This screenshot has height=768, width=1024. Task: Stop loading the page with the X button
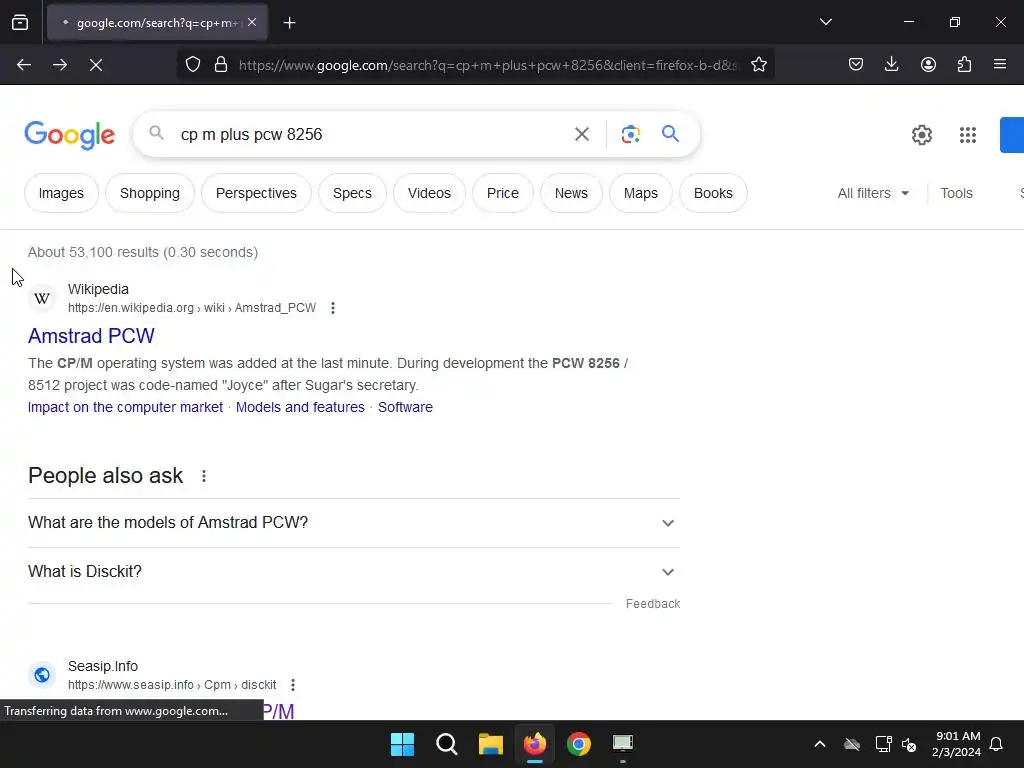pos(96,65)
